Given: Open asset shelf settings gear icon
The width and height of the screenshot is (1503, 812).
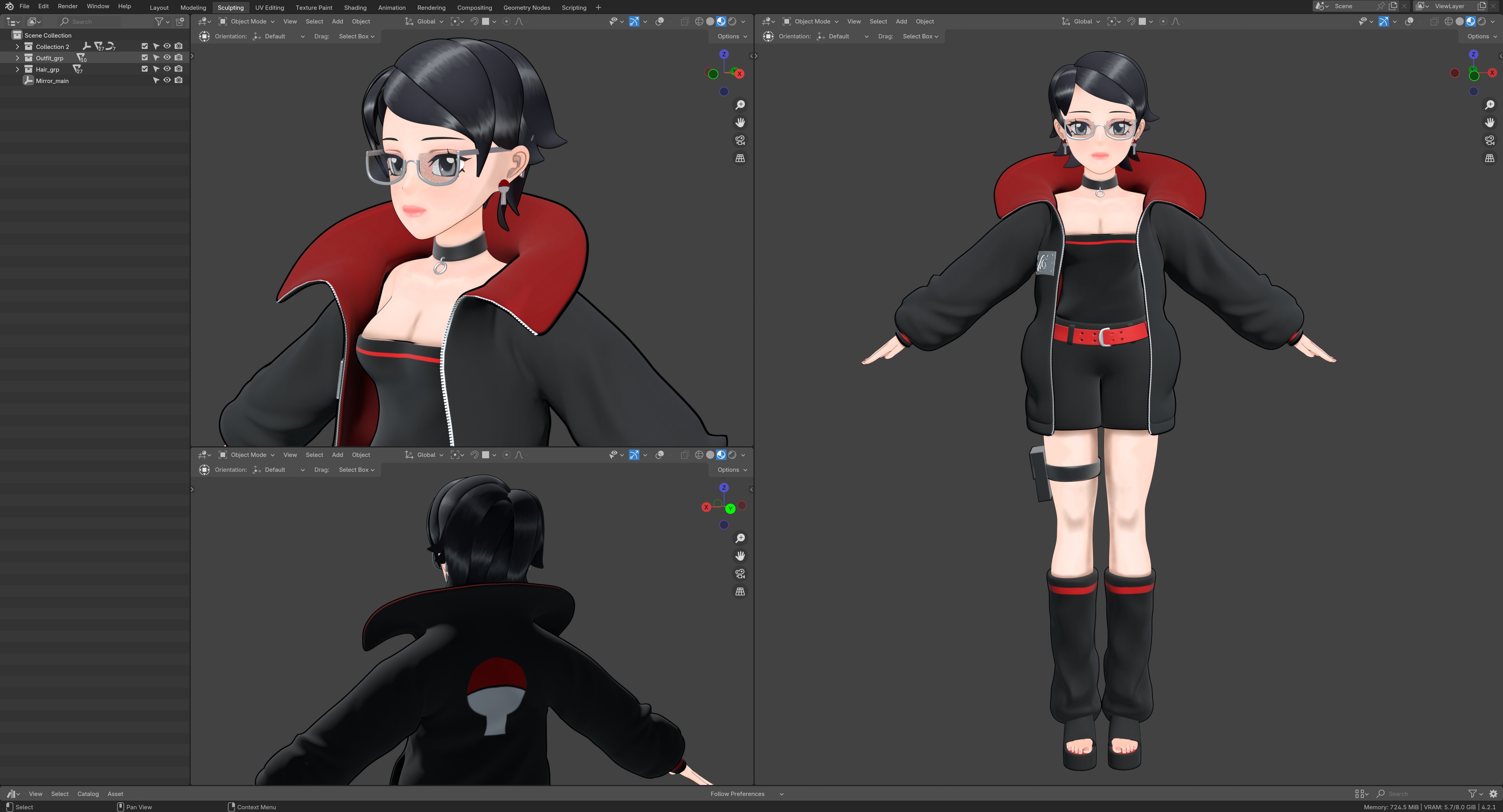Looking at the screenshot, I should click(x=1494, y=794).
